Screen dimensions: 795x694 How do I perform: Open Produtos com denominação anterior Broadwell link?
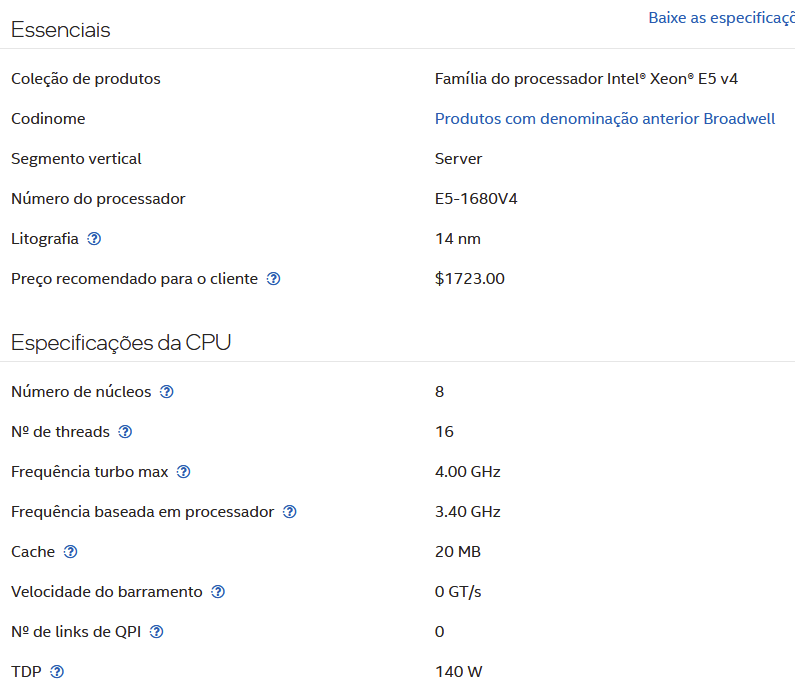pos(605,119)
